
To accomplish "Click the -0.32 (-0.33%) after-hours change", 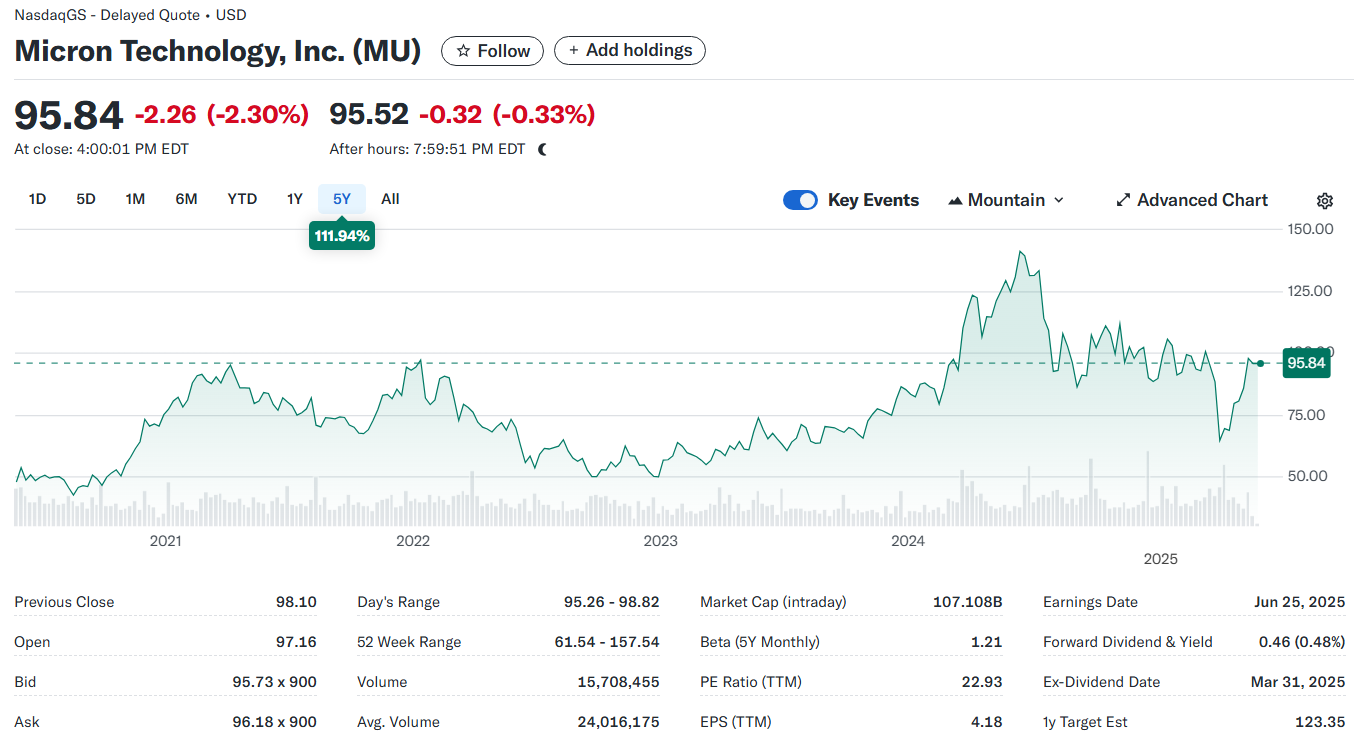I will [x=507, y=115].
